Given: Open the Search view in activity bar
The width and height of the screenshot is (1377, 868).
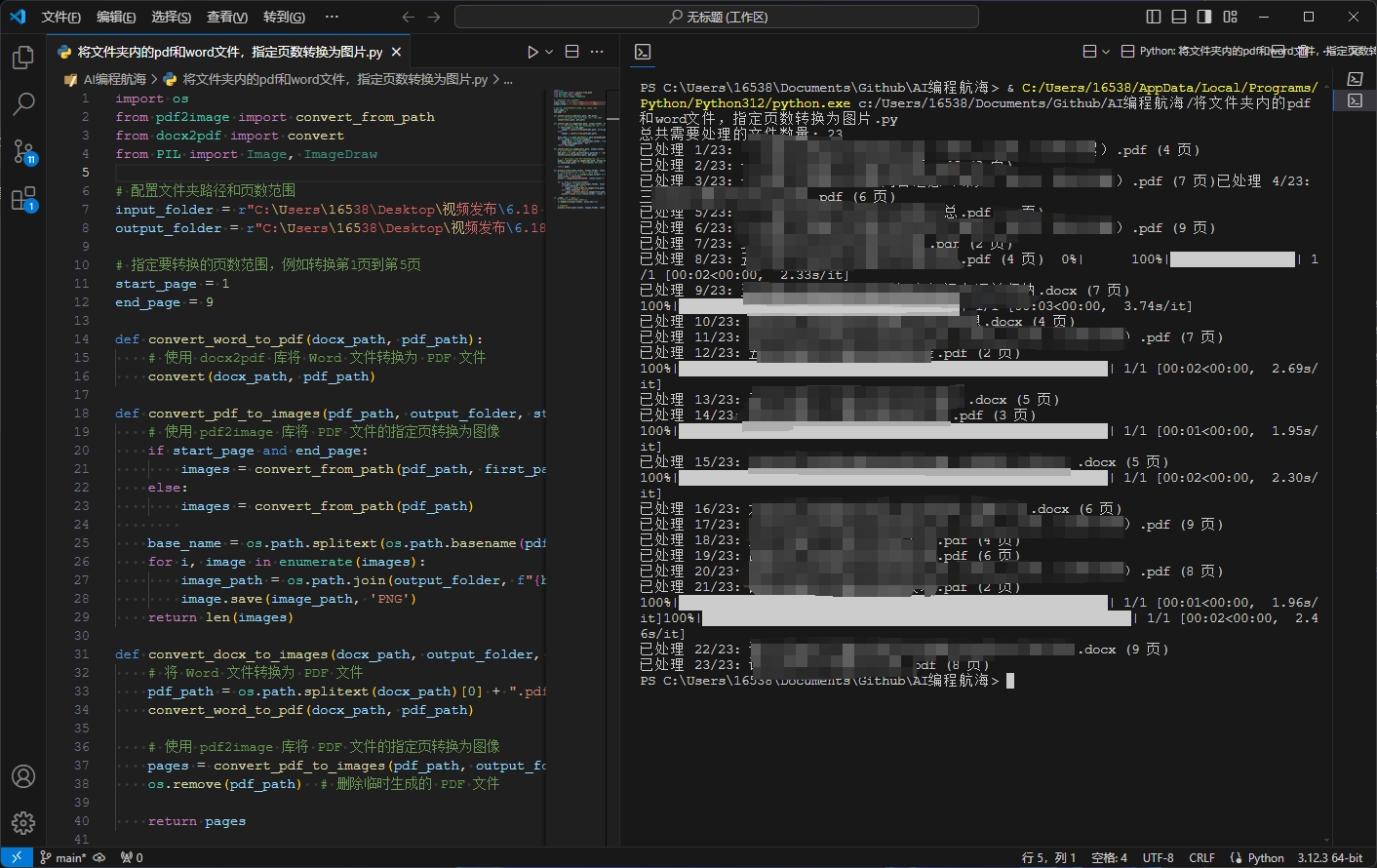Looking at the screenshot, I should point(23,104).
